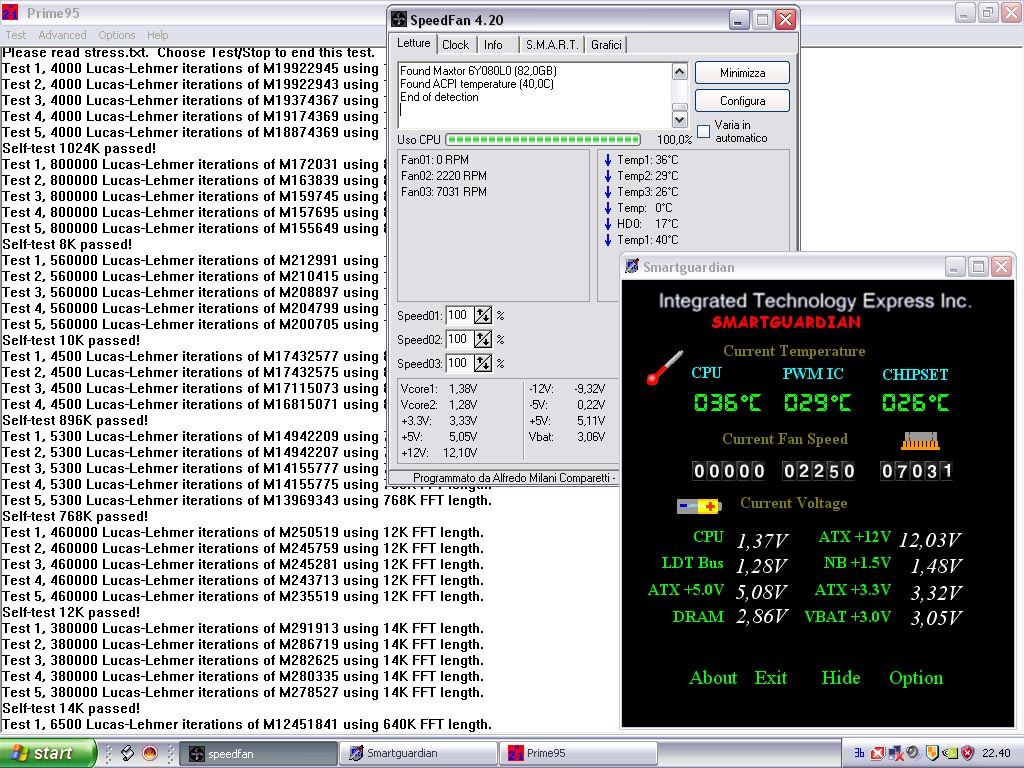Select the Letture tab in SpeedFan
1024x768 pixels.
click(414, 43)
